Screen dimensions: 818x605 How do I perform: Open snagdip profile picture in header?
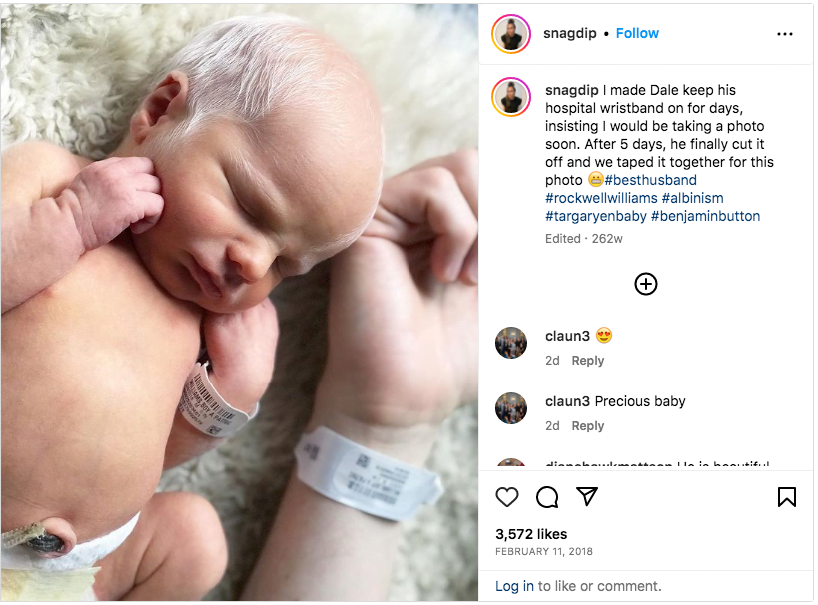[511, 34]
